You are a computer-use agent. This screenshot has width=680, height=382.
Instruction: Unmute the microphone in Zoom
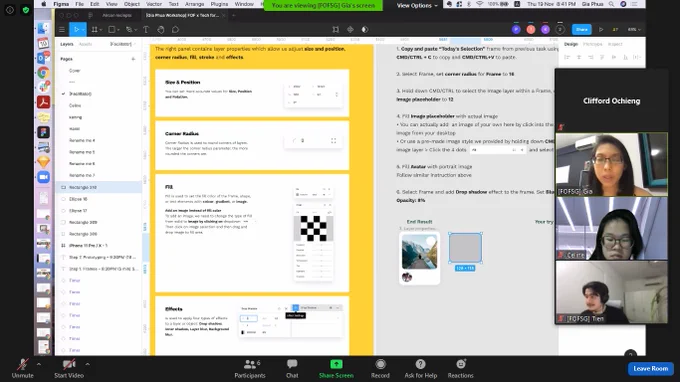coord(23,369)
